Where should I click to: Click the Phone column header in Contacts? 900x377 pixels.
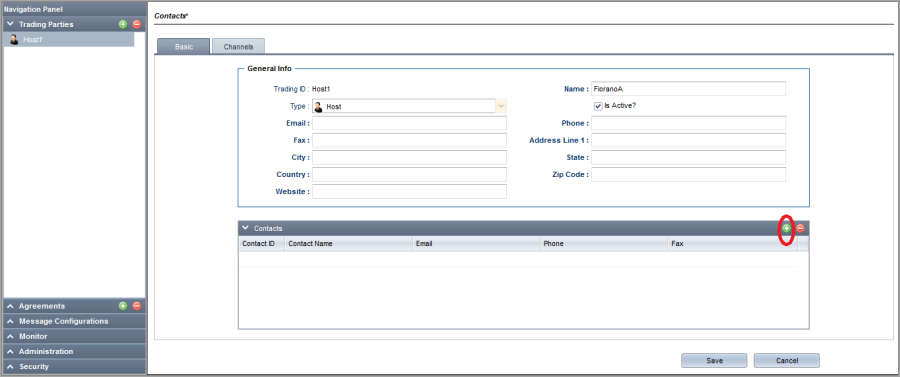pyautogui.click(x=604, y=244)
